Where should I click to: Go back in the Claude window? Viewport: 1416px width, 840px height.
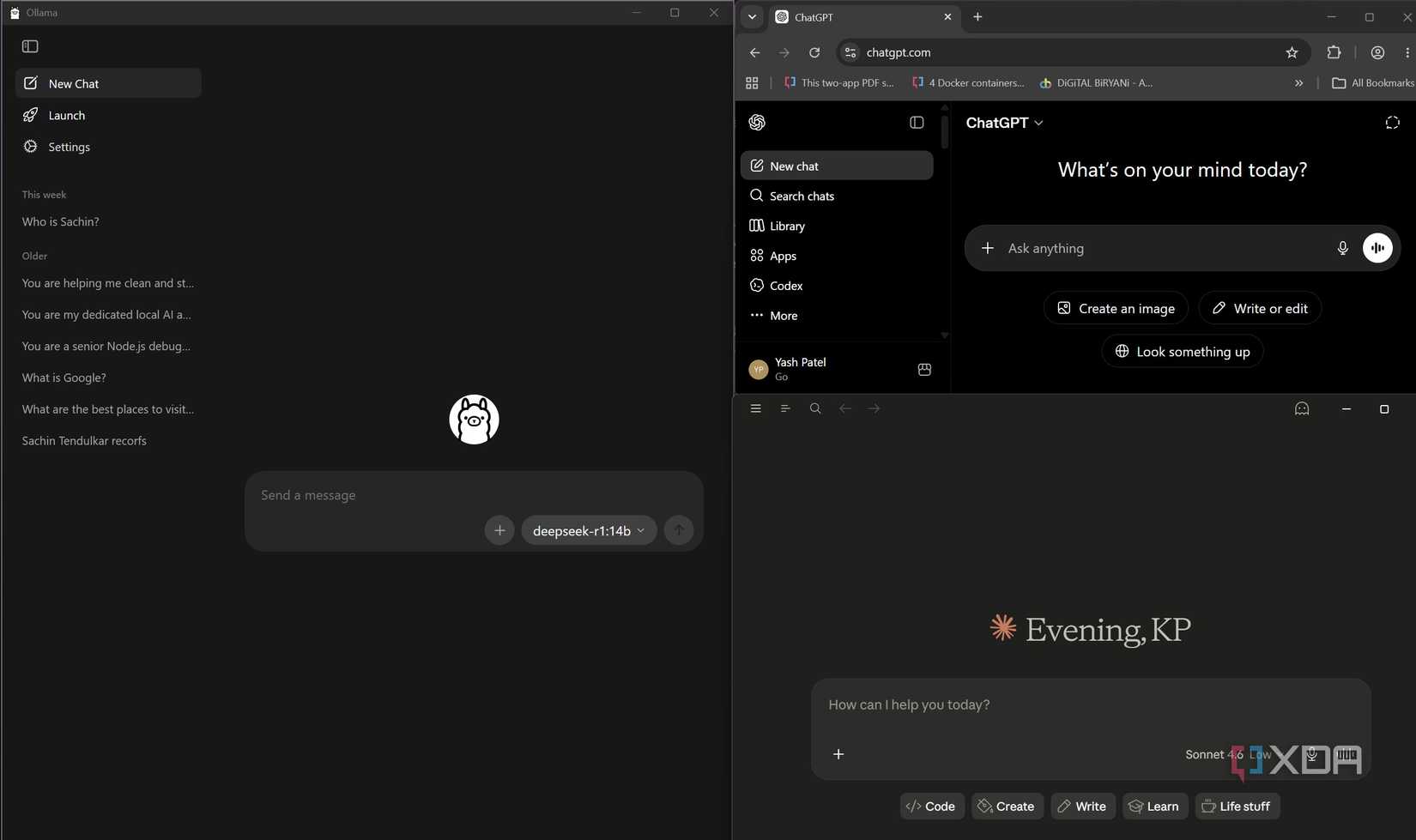[x=845, y=408]
